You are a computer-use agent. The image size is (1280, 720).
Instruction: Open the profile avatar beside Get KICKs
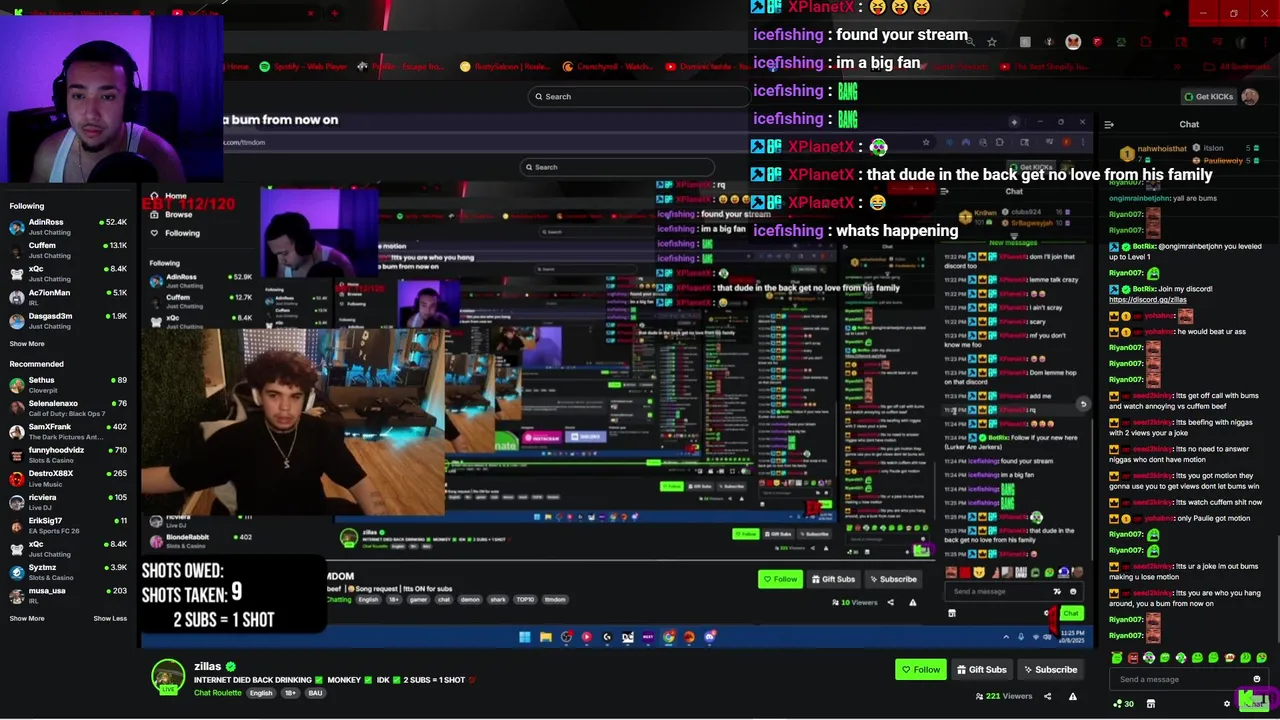(1250, 97)
